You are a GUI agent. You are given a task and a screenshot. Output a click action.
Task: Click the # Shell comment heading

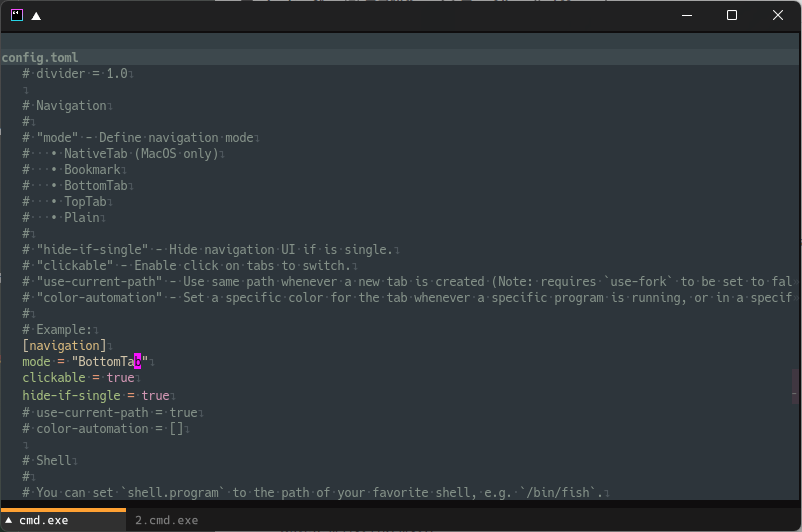47,460
